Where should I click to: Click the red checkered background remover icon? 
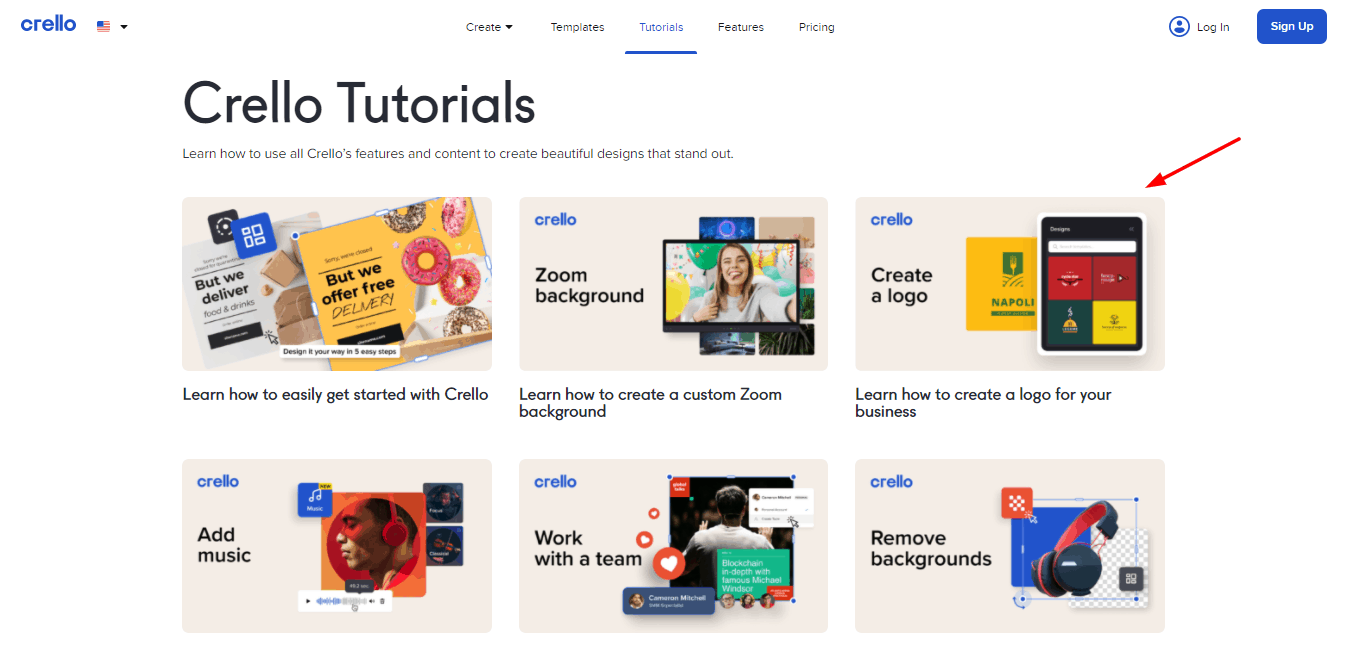(x=1017, y=503)
